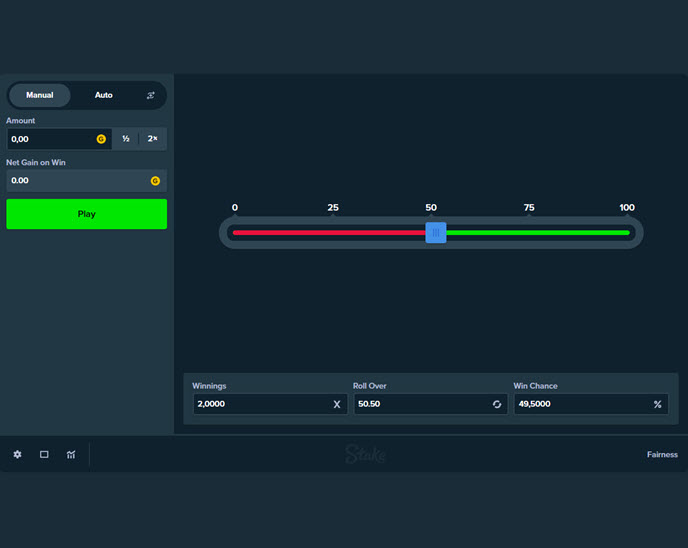Click the Stake logo in footer
The image size is (688, 548).
[x=365, y=454]
